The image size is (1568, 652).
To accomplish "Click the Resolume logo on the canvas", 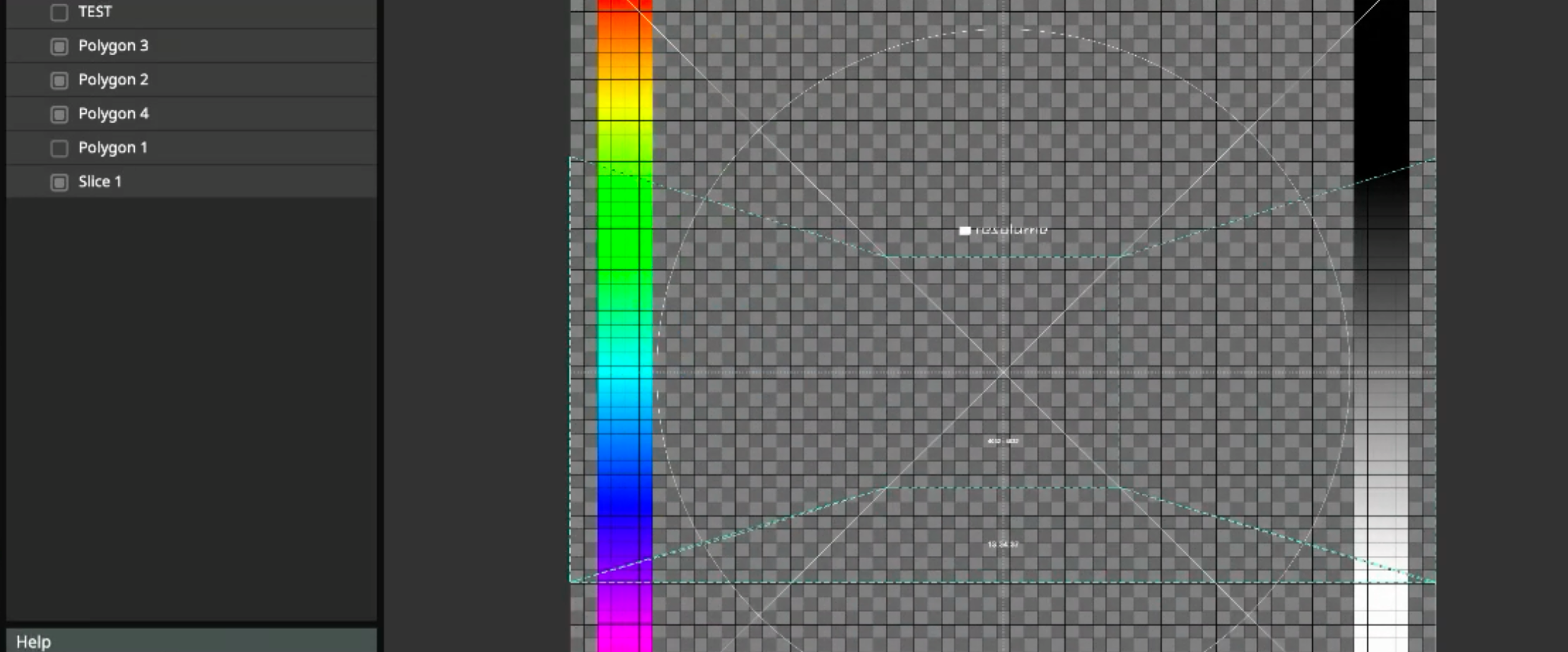I will [x=1003, y=230].
